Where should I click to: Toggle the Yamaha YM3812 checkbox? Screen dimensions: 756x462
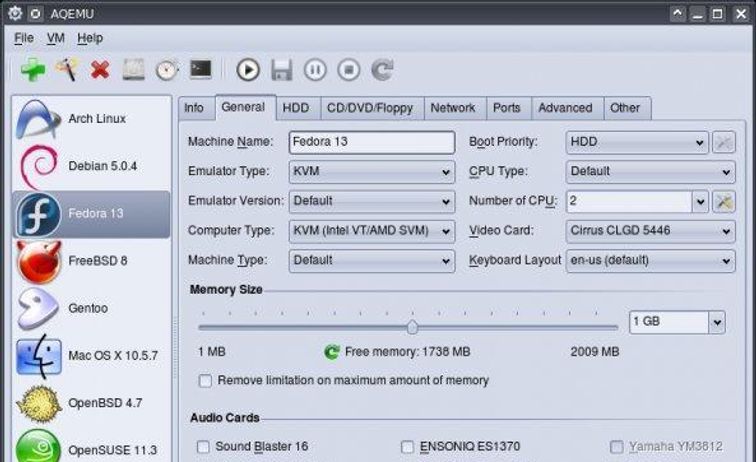tap(616, 447)
